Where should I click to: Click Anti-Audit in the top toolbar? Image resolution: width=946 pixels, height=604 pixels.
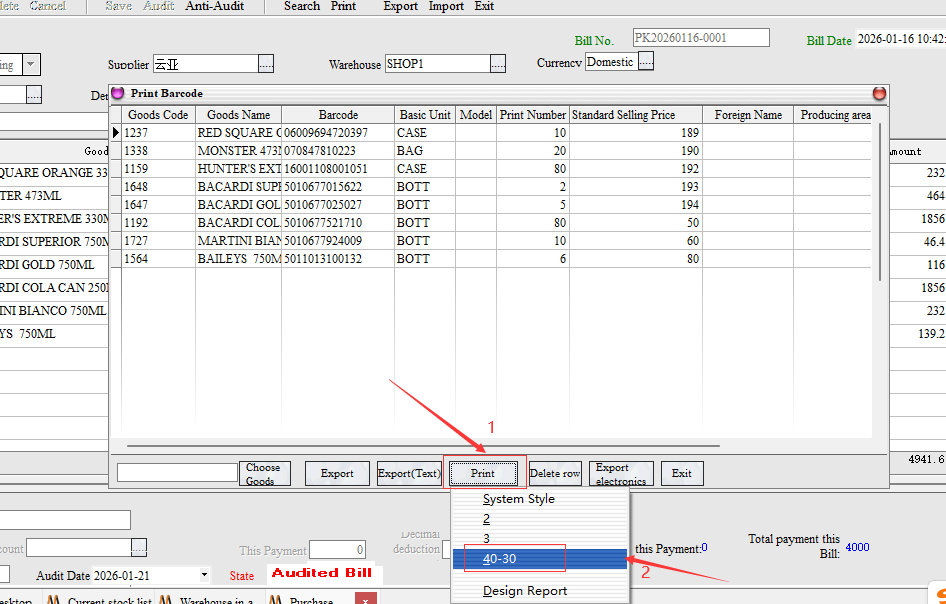click(x=214, y=6)
